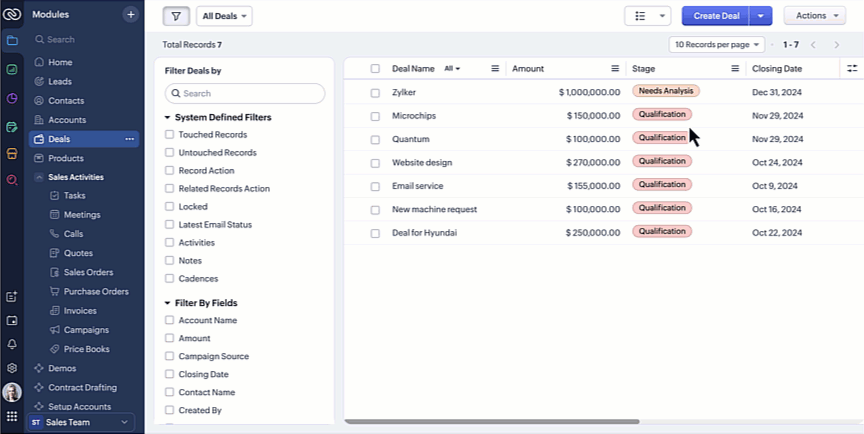864x434 pixels.
Task: Click the Deals more-options ellipsis
Action: pyautogui.click(x=129, y=139)
